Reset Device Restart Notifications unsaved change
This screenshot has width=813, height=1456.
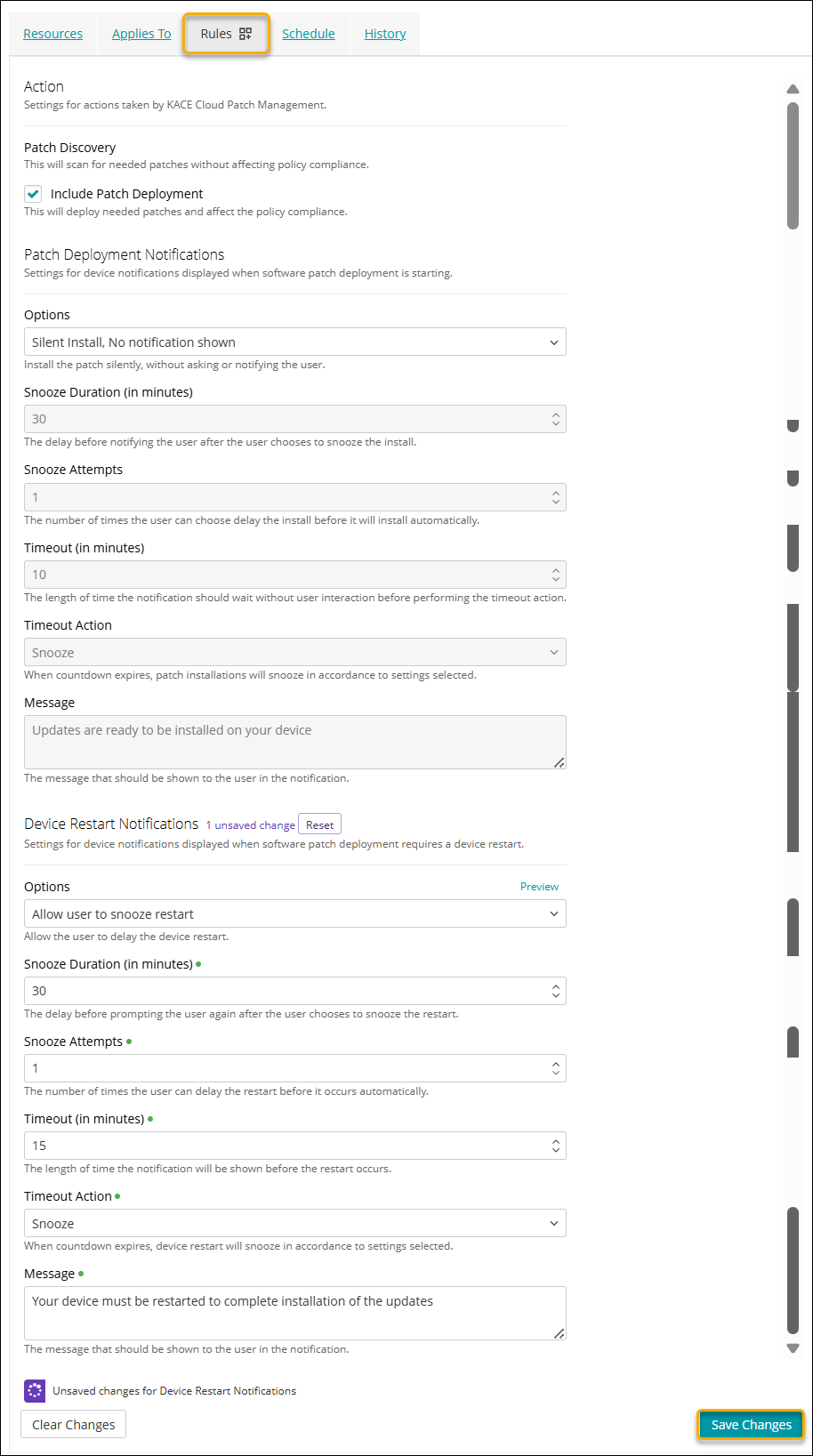coord(319,825)
